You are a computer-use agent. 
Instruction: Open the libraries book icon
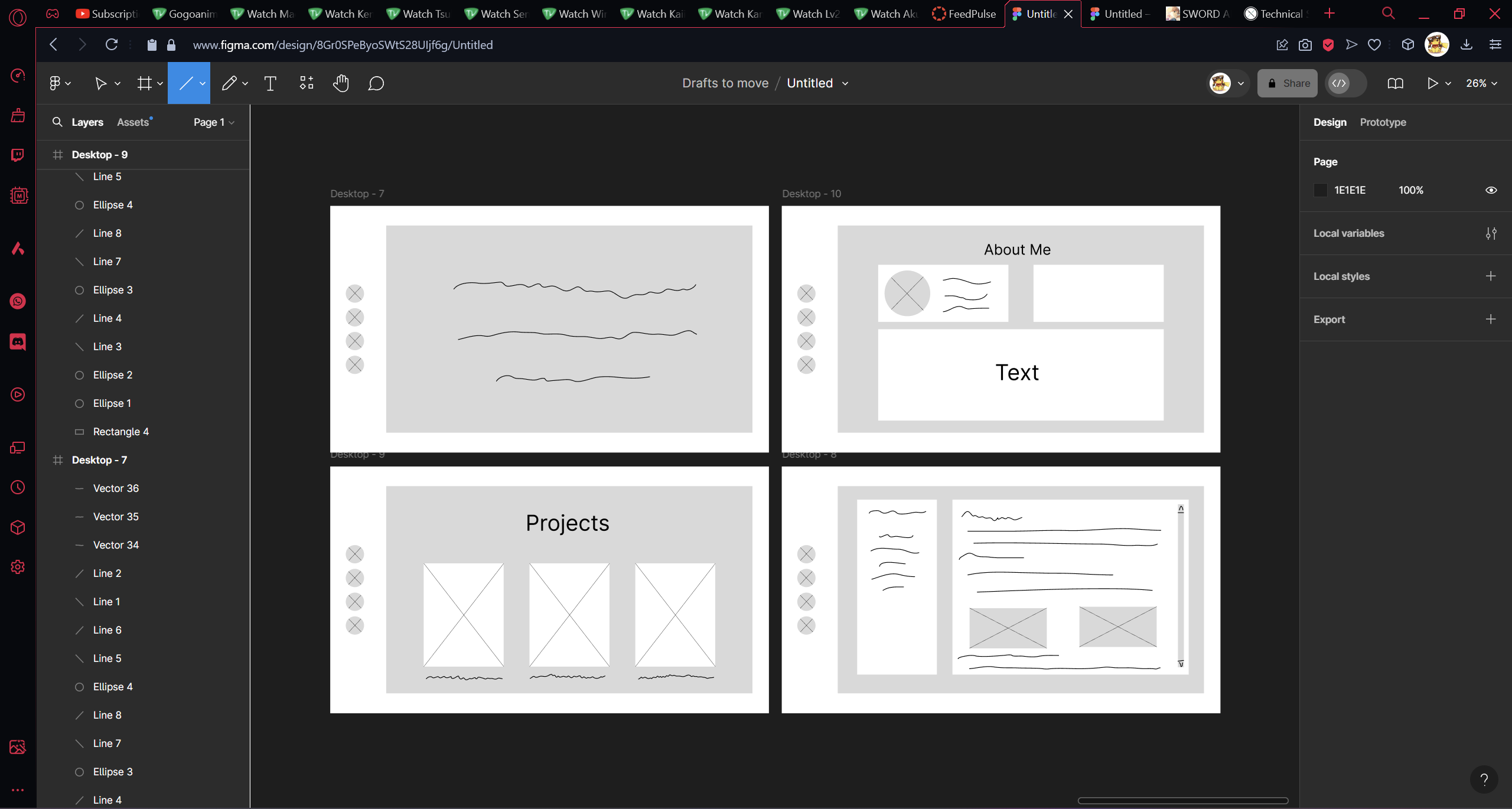(1395, 83)
